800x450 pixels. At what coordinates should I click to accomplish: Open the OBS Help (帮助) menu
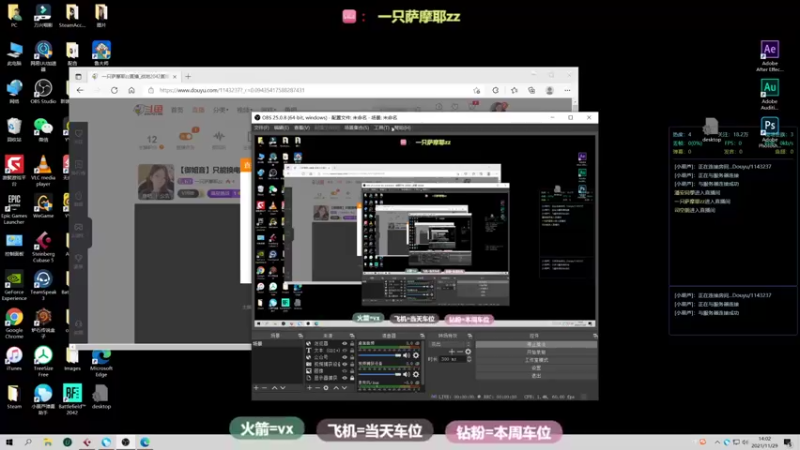pyautogui.click(x=402, y=128)
